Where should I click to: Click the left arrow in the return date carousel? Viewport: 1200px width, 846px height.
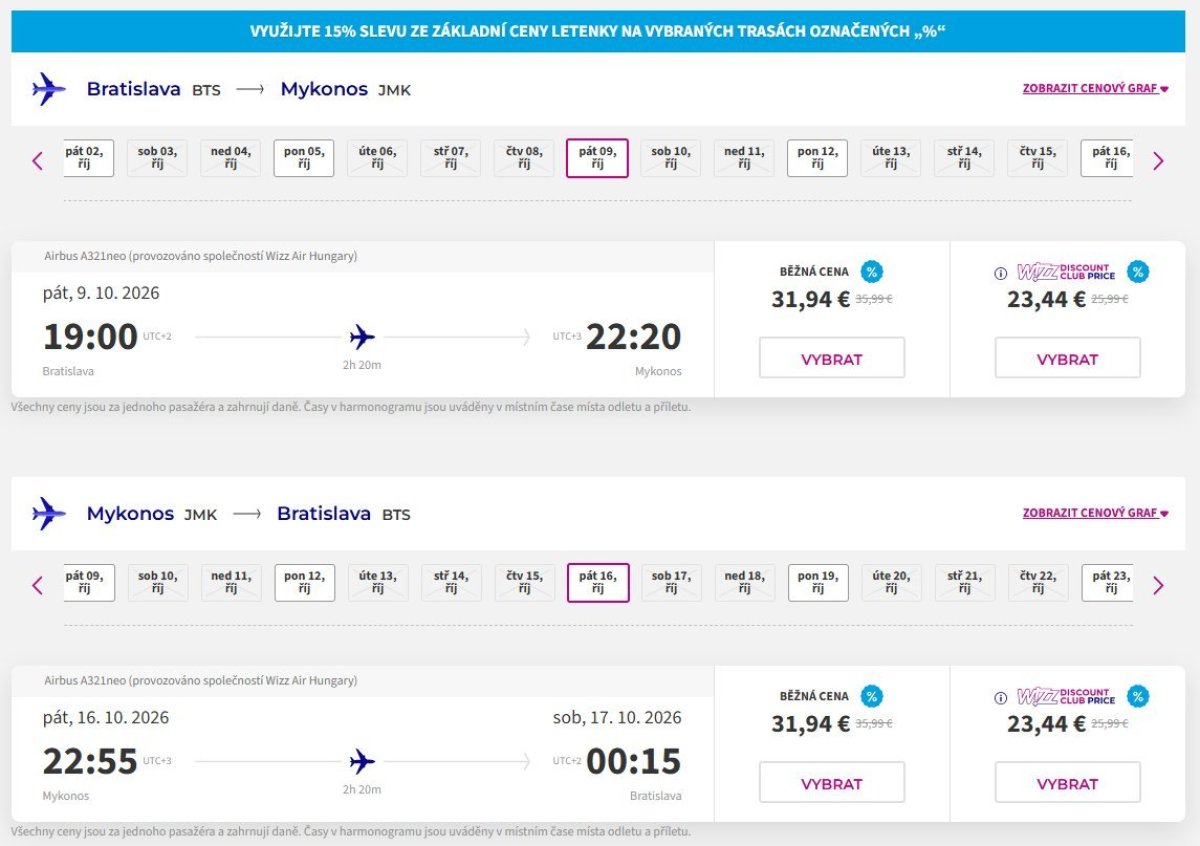(x=38, y=585)
